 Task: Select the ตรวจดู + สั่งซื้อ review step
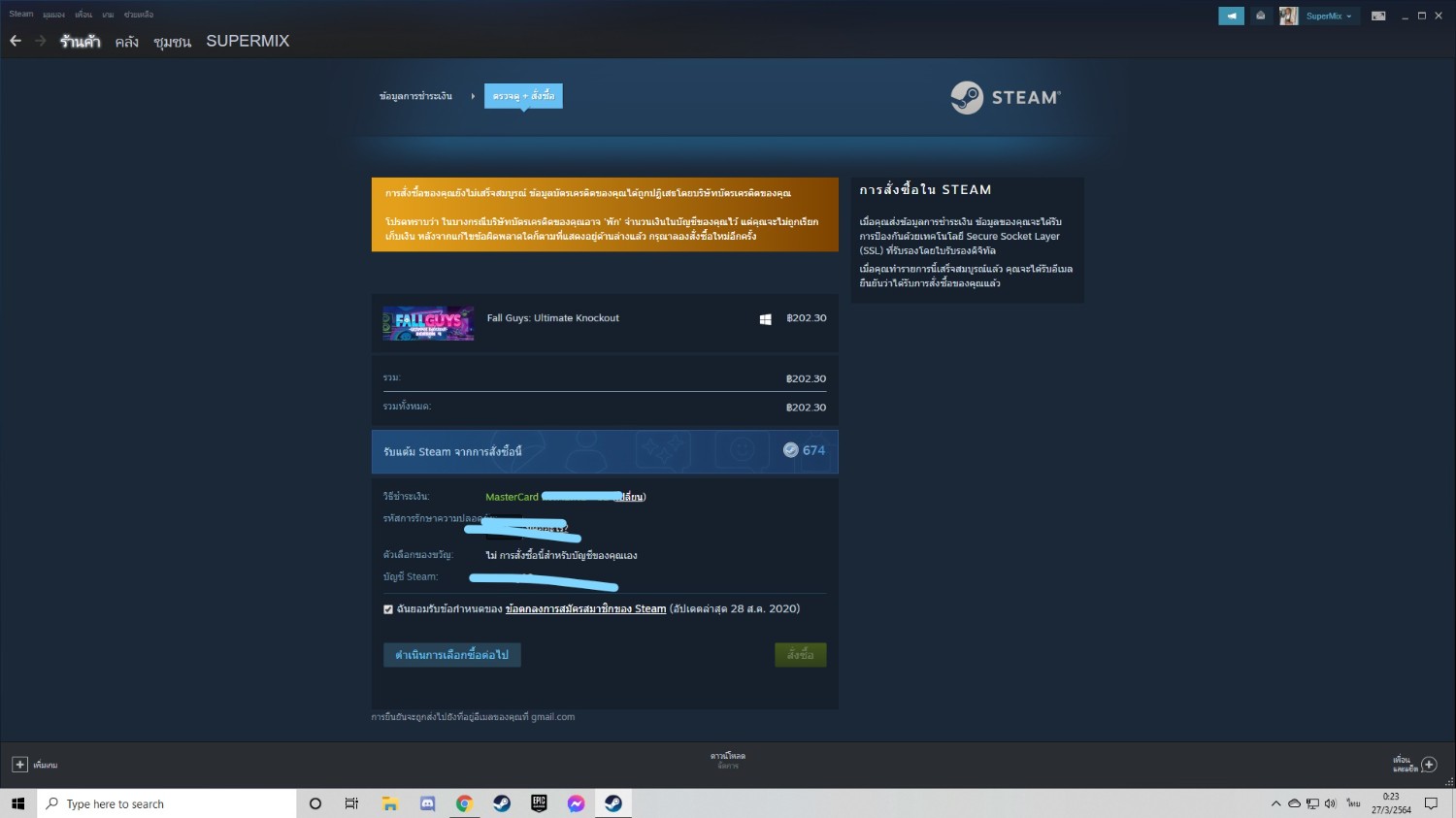pos(523,96)
